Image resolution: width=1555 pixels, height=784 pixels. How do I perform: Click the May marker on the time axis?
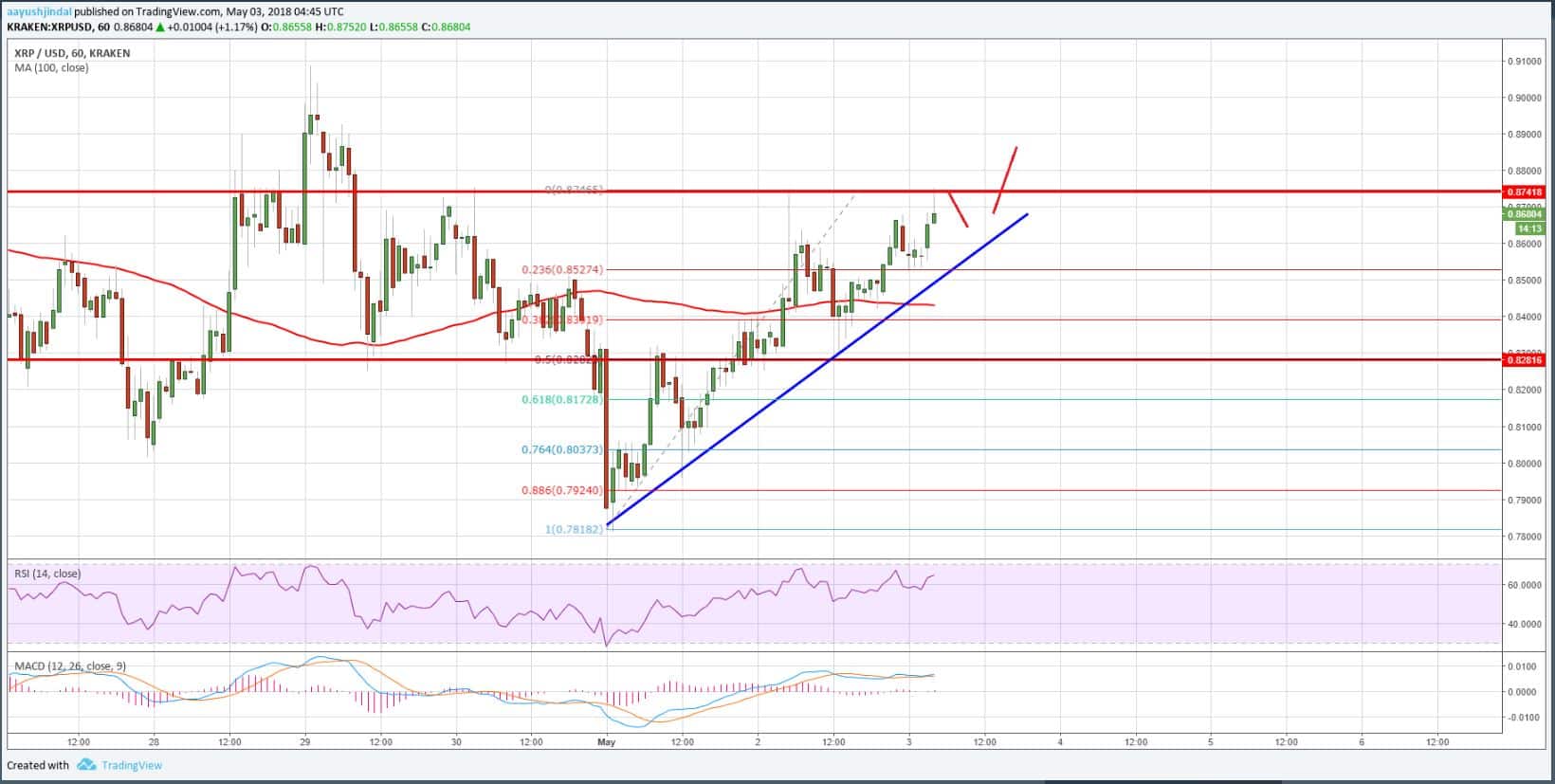click(x=607, y=742)
